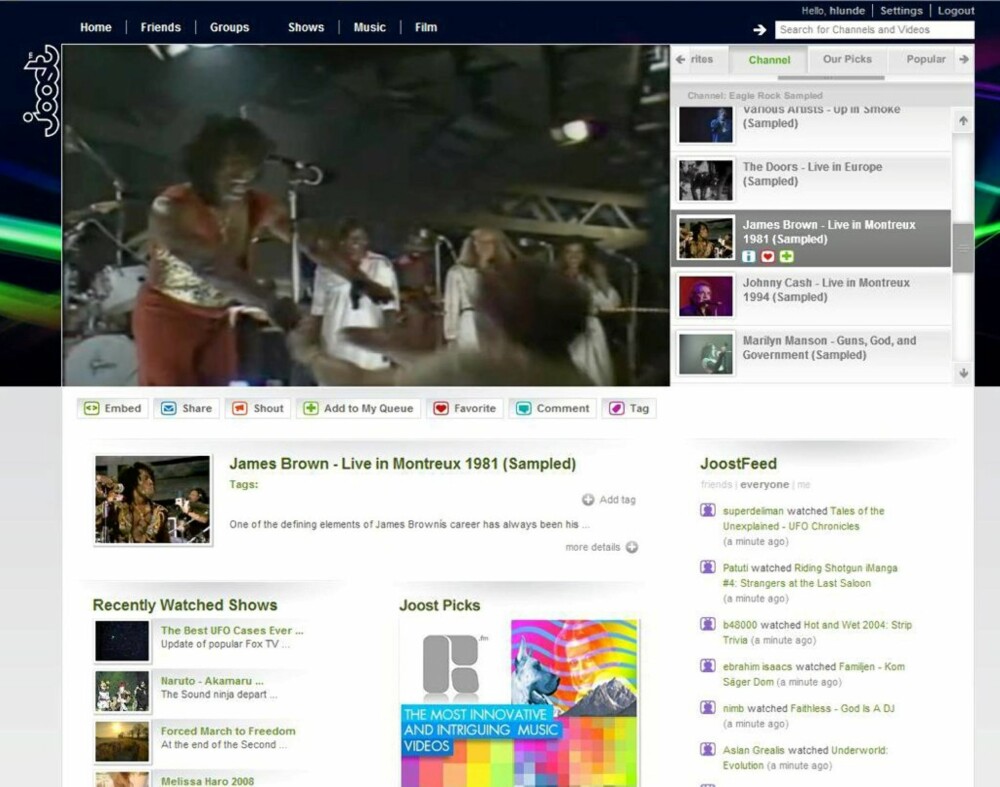1000x787 pixels.
Task: Switch to the Our Picks tab
Action: pyautogui.click(x=847, y=59)
